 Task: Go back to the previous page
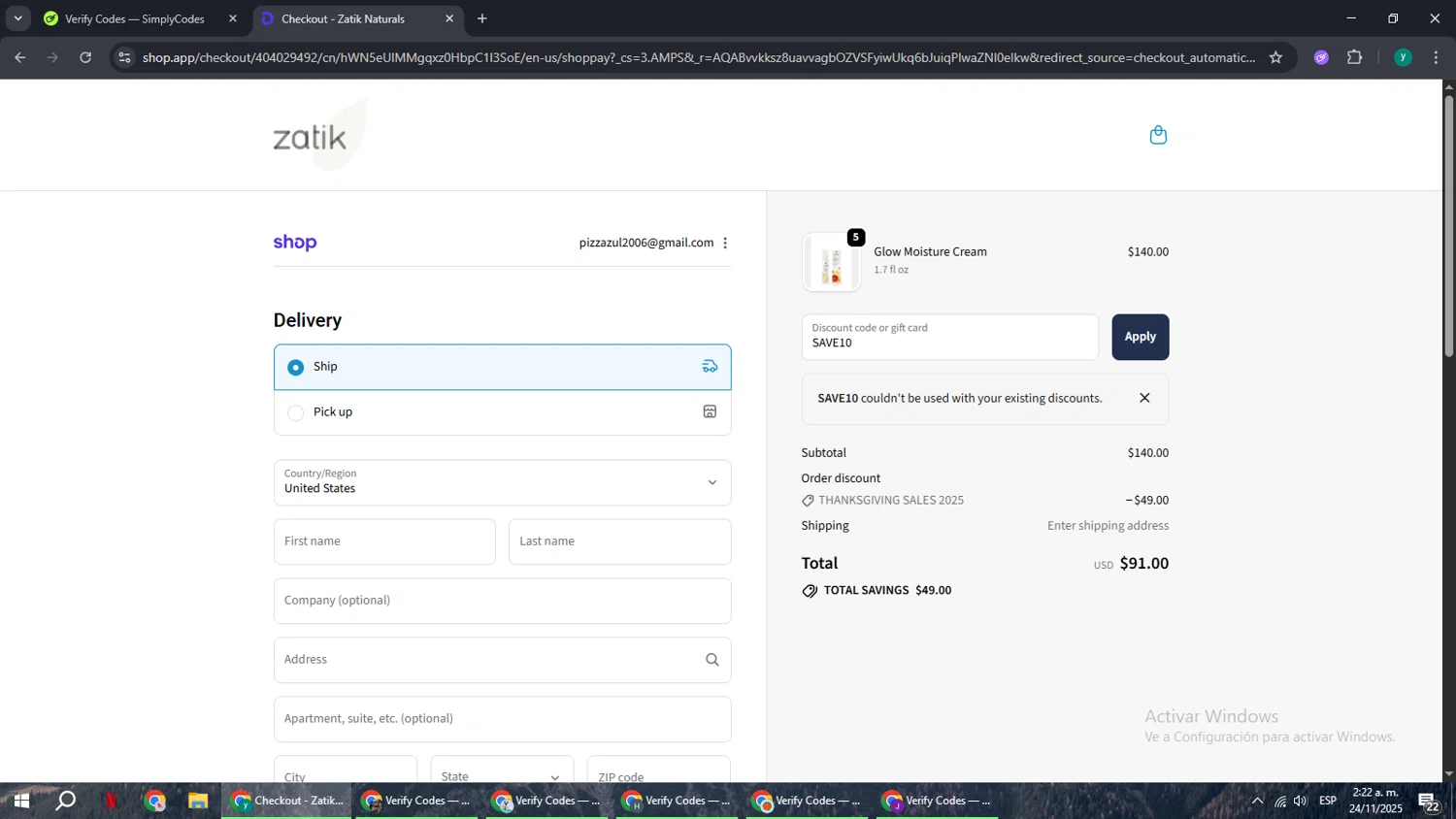(19, 57)
